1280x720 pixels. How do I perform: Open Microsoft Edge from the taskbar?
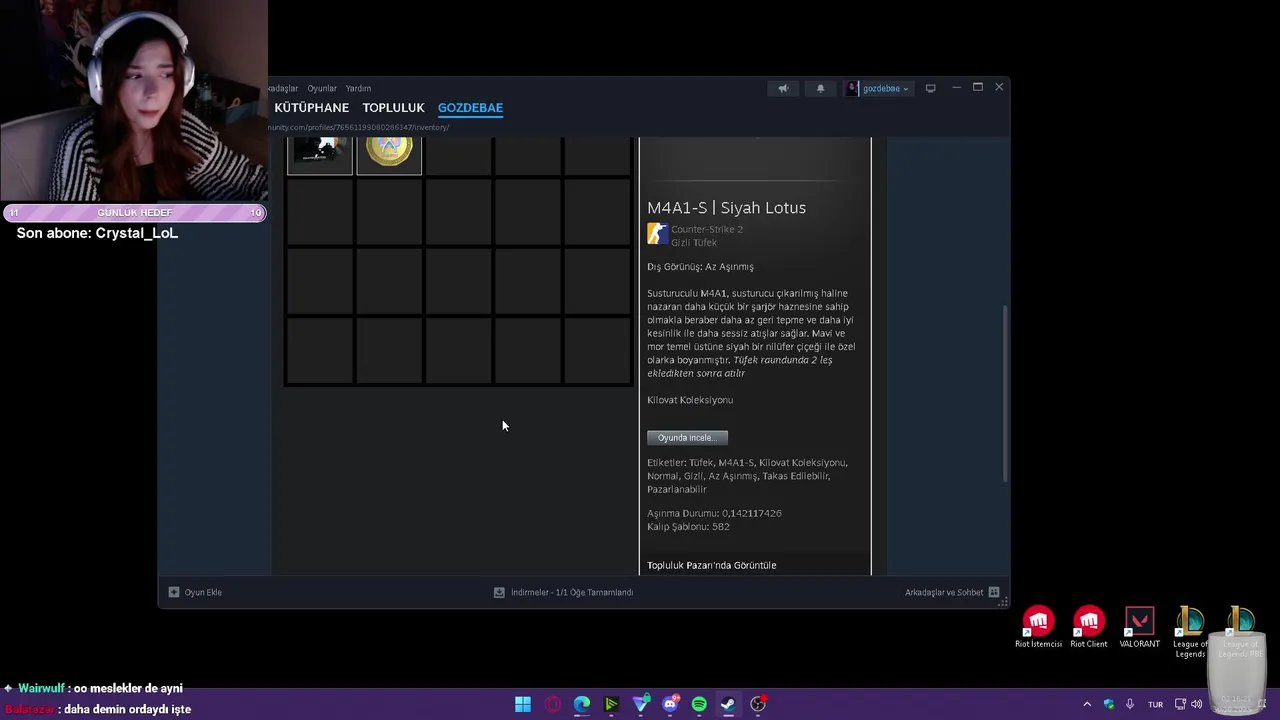tap(582, 704)
